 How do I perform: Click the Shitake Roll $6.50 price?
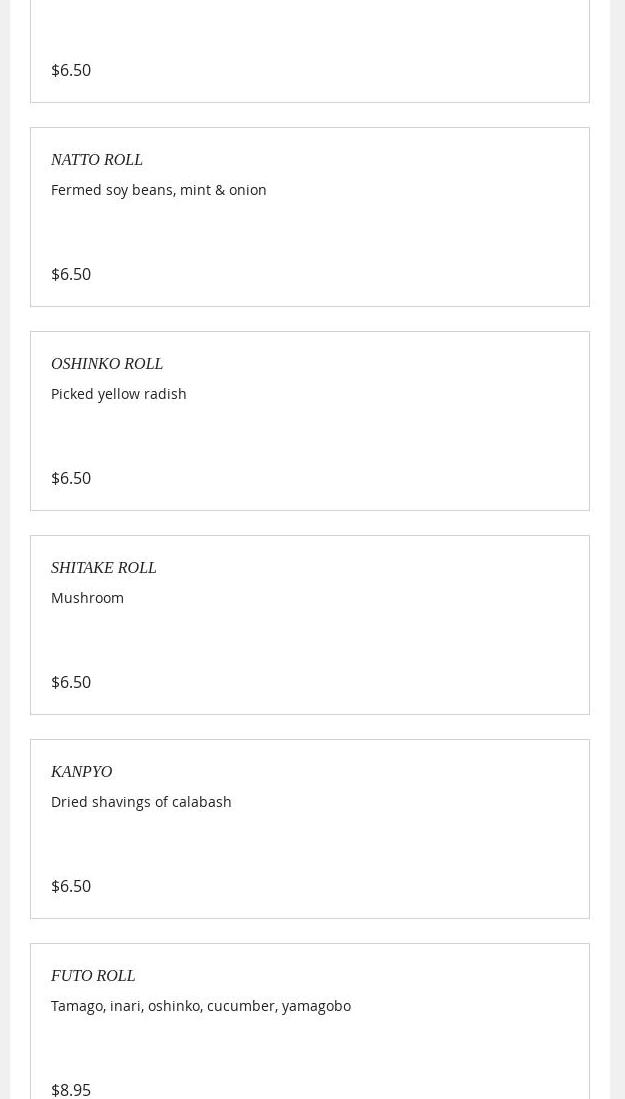pyautogui.click(x=71, y=682)
